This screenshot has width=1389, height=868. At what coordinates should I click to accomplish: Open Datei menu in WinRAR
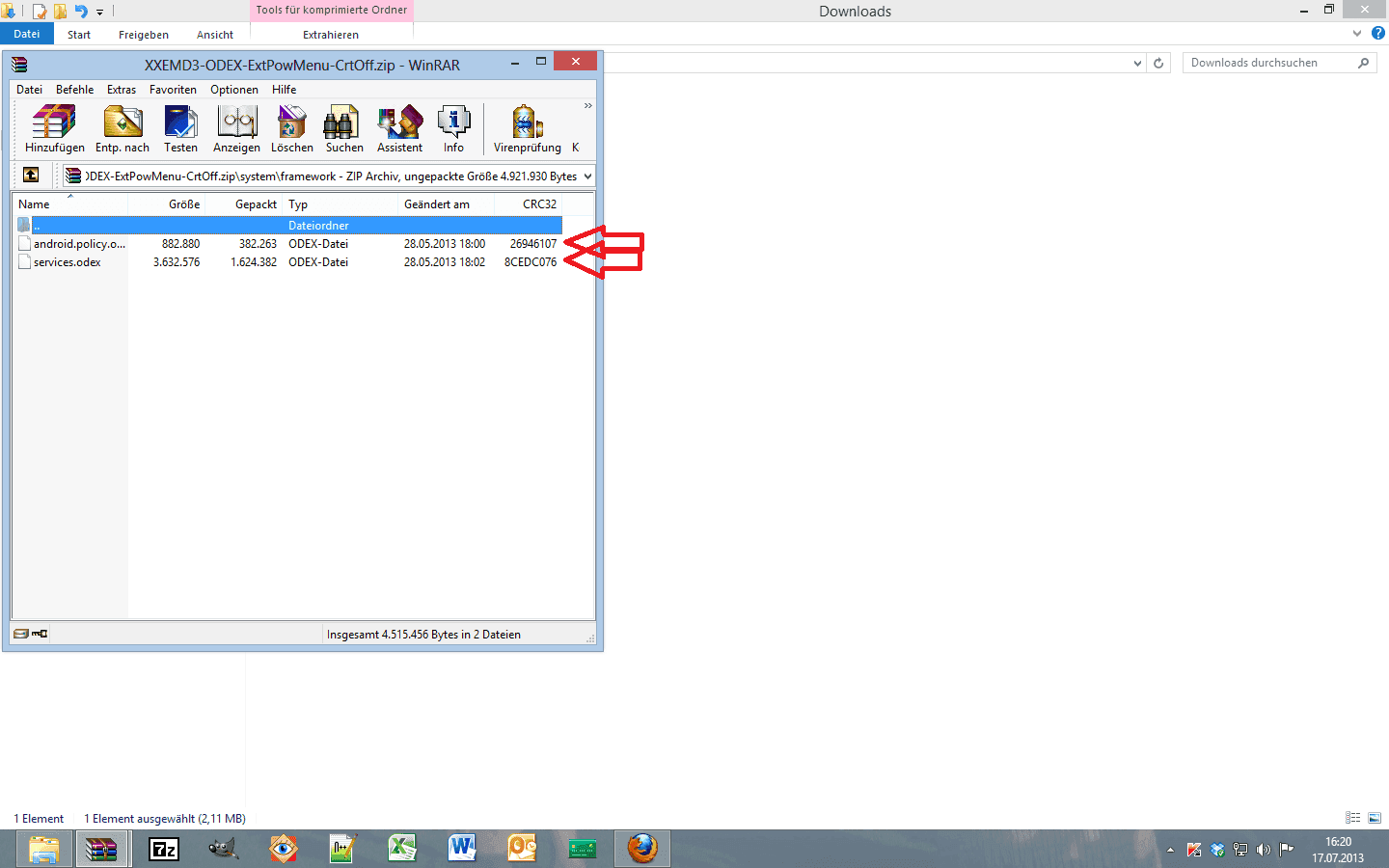[x=29, y=90]
